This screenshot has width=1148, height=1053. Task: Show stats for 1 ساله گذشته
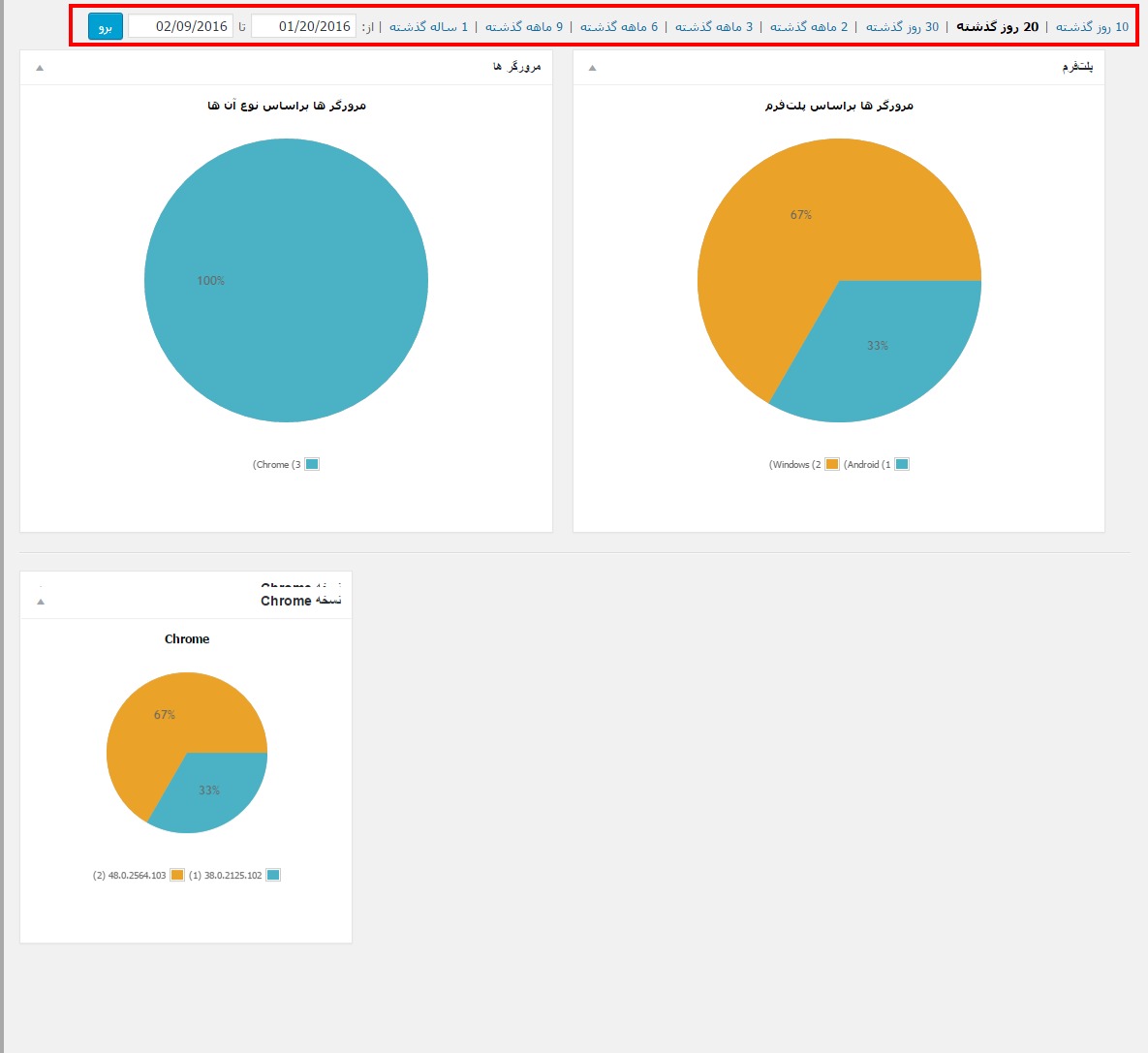pyautogui.click(x=428, y=26)
